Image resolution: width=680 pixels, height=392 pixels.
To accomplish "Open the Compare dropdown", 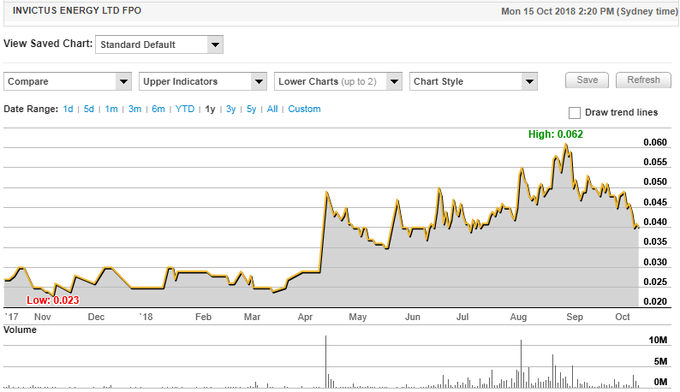I will pyautogui.click(x=67, y=82).
